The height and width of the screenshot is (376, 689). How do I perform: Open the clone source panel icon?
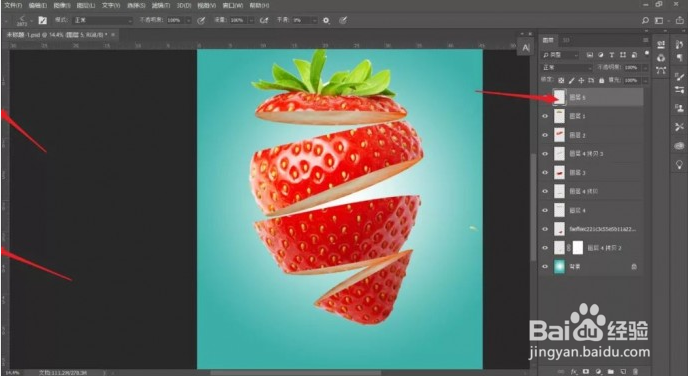click(679, 108)
